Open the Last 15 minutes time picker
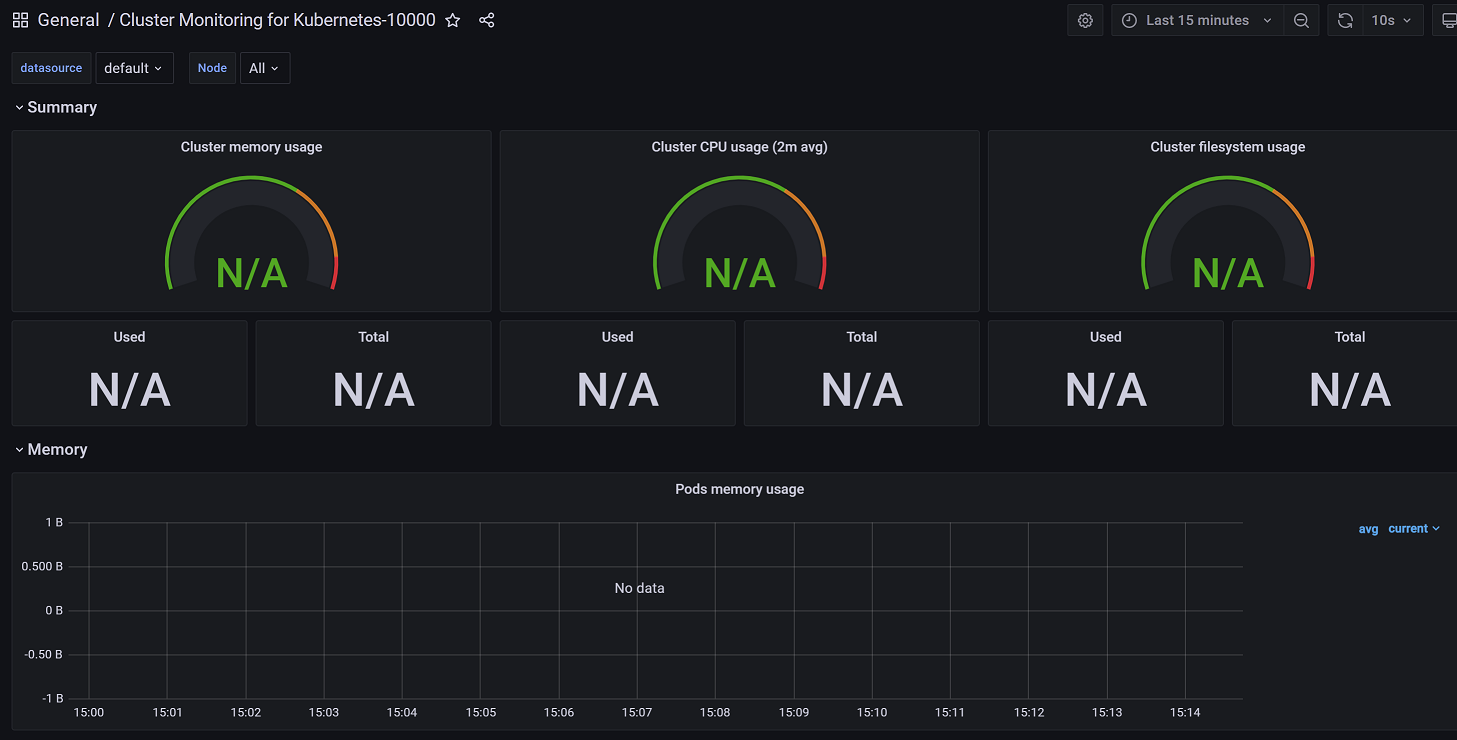Screen dimensions: 1457x740 (x=1197, y=20)
